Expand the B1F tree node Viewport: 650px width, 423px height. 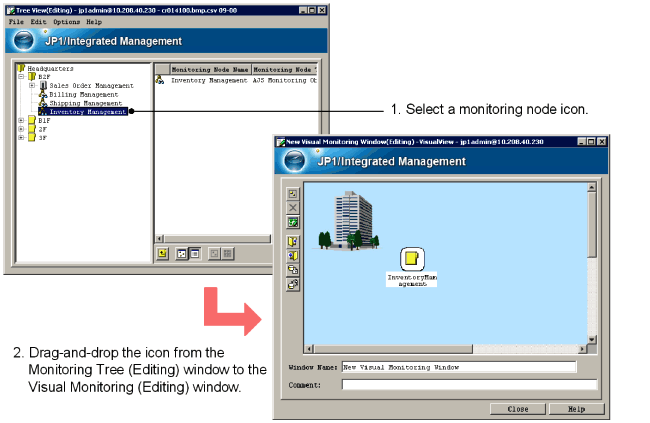21,120
